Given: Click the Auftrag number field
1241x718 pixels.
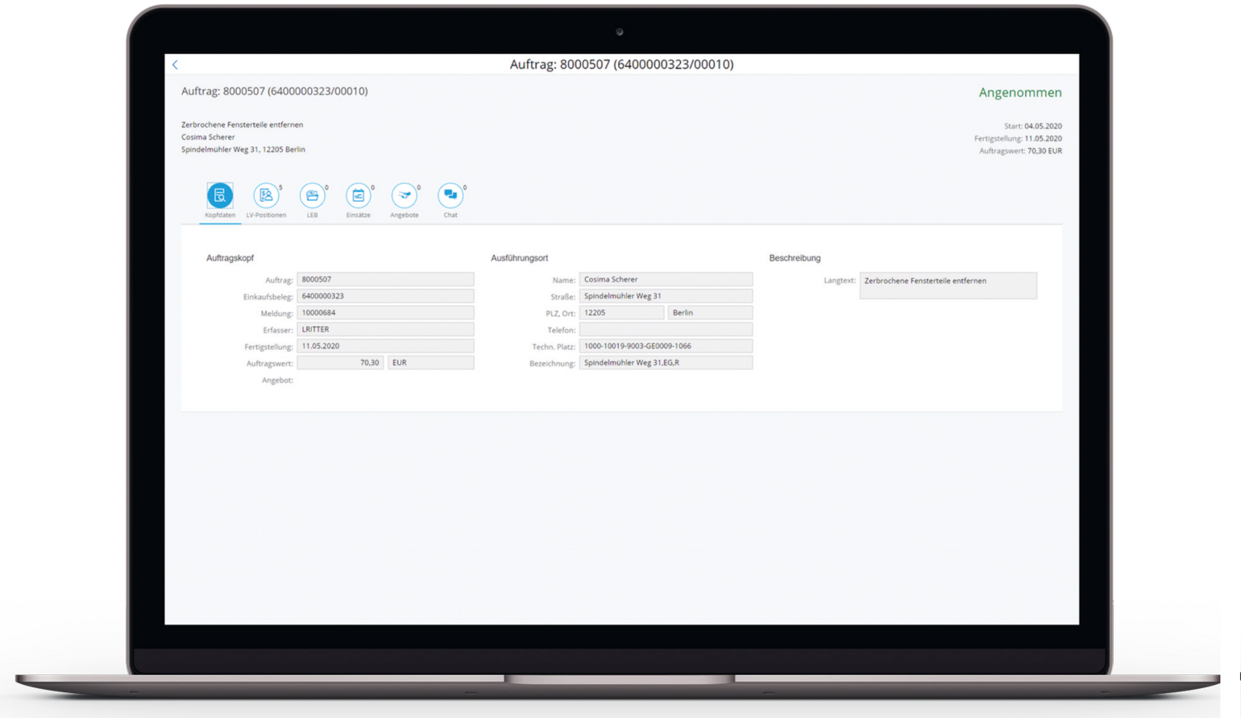Looking at the screenshot, I should pos(385,280).
